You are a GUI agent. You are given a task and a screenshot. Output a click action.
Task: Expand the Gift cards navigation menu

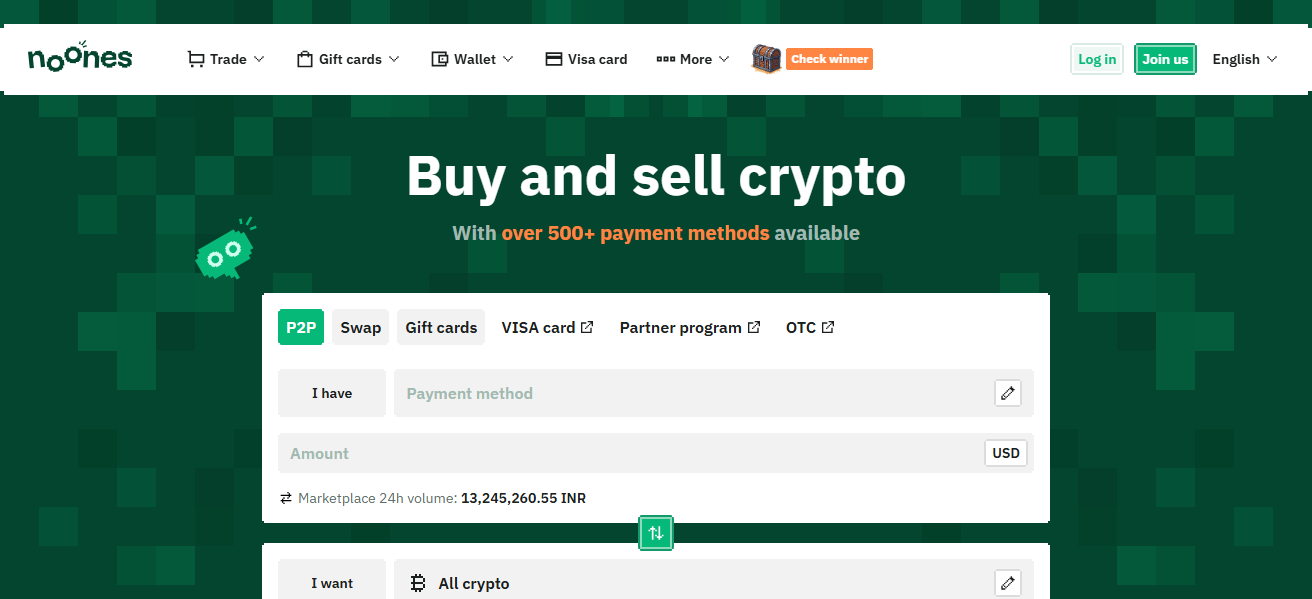348,59
